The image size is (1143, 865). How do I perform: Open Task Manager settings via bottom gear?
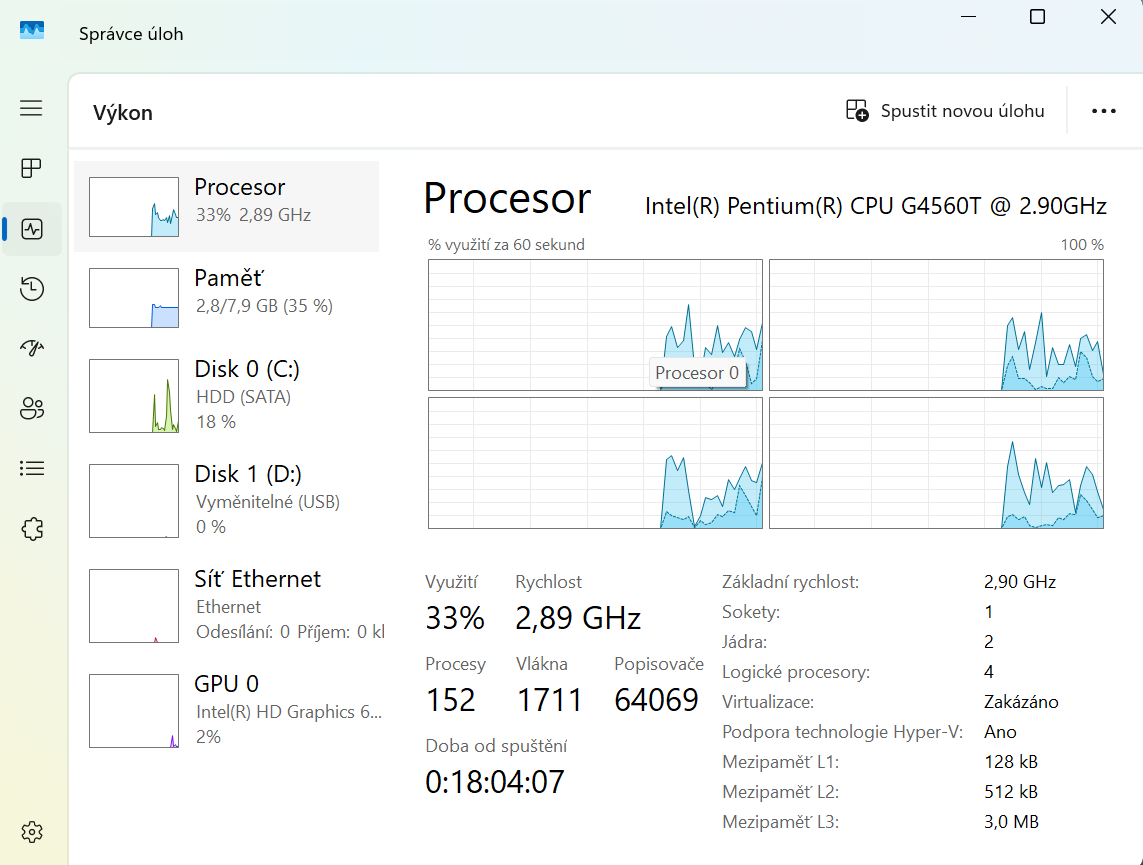tap(31, 831)
